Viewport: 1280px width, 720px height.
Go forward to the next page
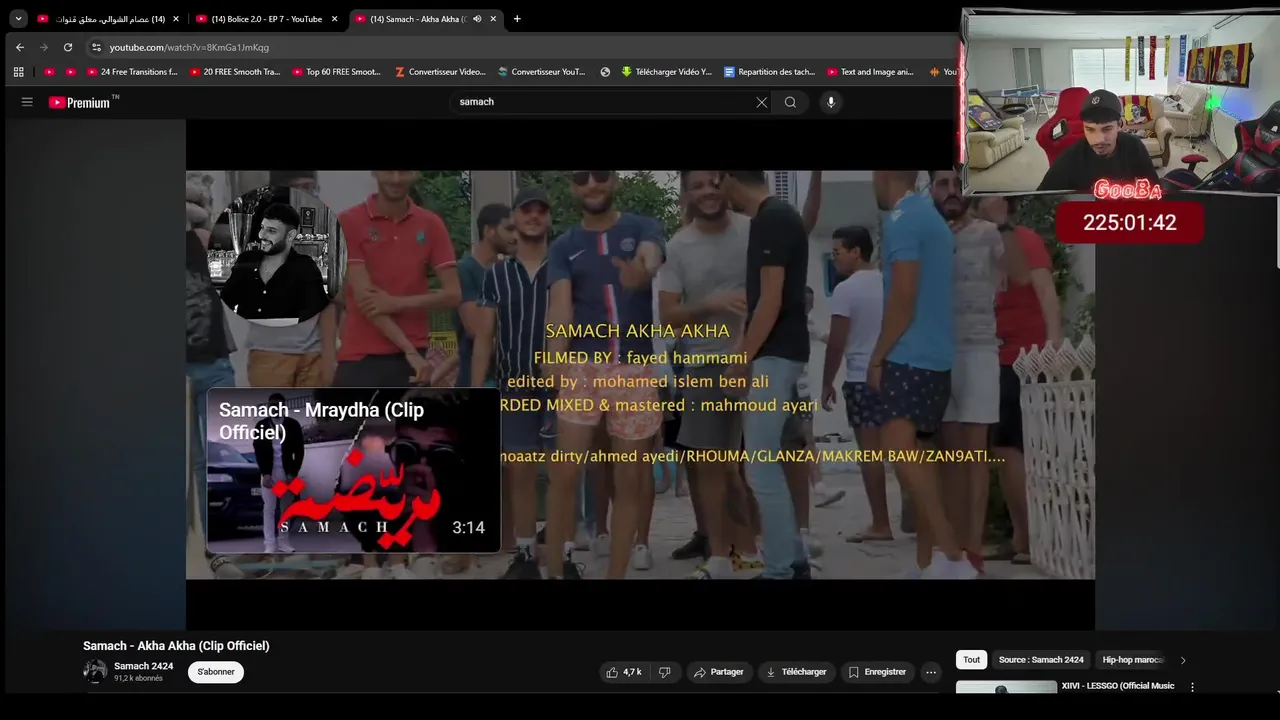click(43, 47)
